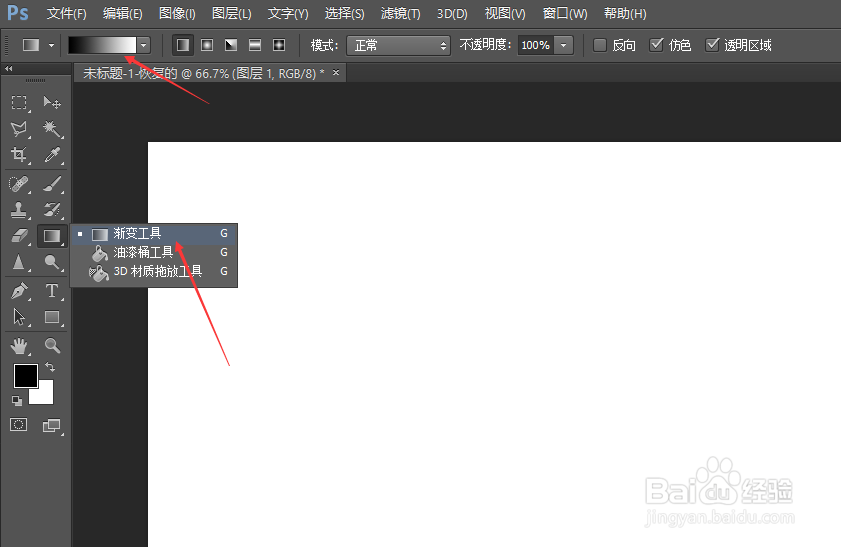Select the Horizontal Type tool
Image resolution: width=841 pixels, height=547 pixels.
(x=52, y=291)
